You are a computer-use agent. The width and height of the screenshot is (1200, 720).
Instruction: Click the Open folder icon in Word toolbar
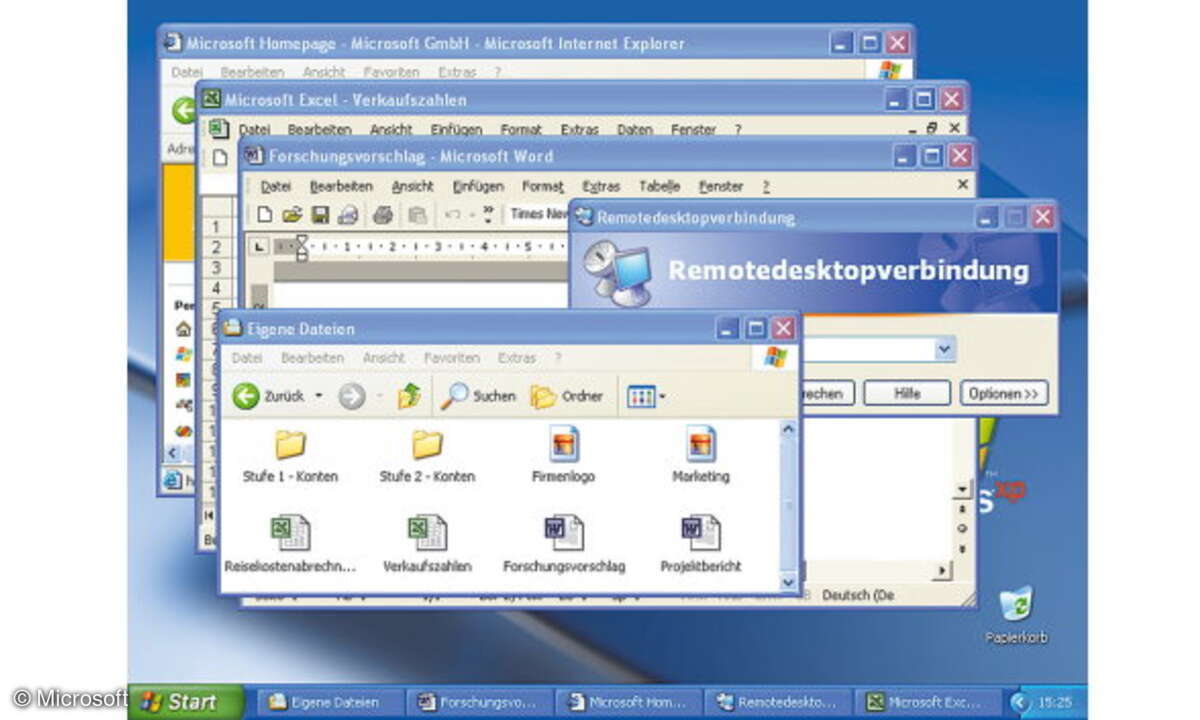click(x=292, y=214)
